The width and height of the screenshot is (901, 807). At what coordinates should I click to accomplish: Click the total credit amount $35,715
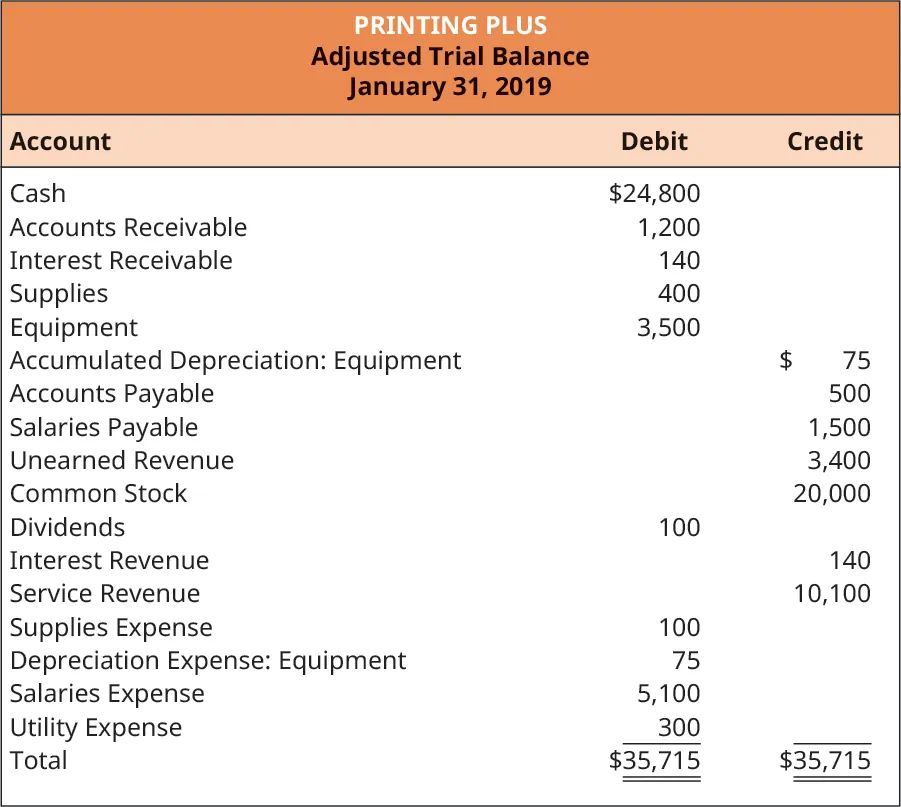[x=825, y=761]
